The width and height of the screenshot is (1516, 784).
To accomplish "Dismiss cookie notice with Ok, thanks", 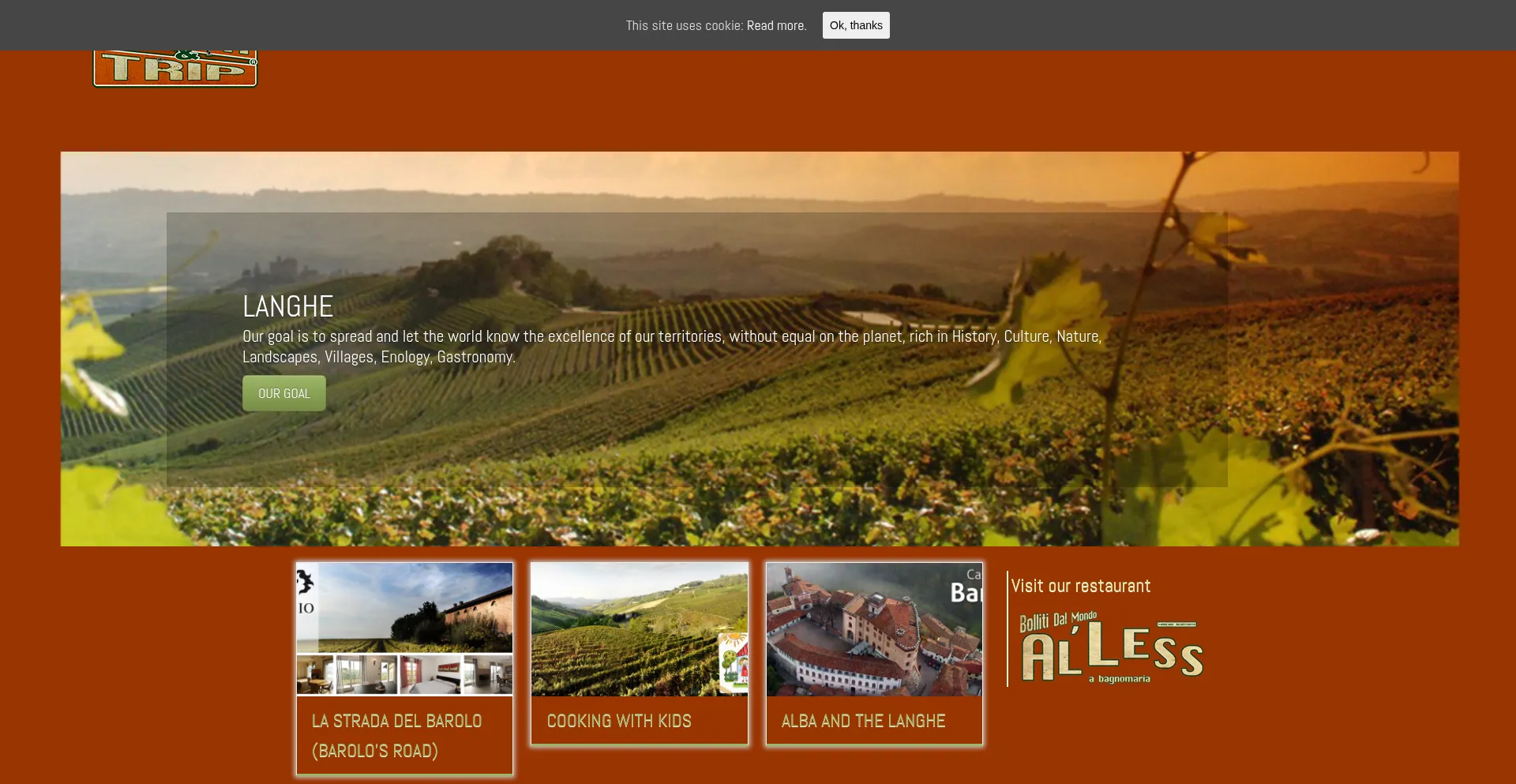I will (x=856, y=25).
